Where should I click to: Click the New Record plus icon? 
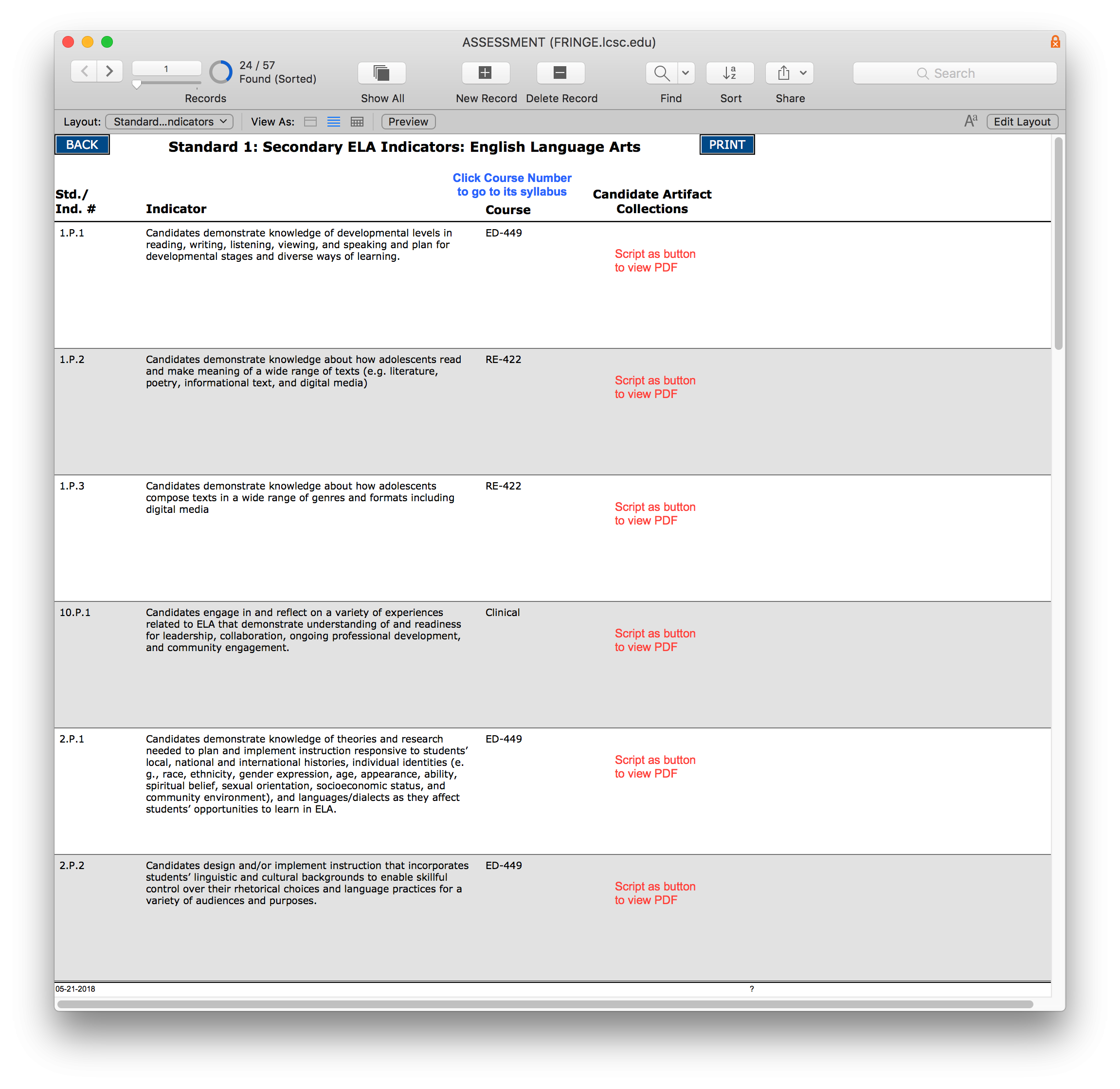coord(486,73)
